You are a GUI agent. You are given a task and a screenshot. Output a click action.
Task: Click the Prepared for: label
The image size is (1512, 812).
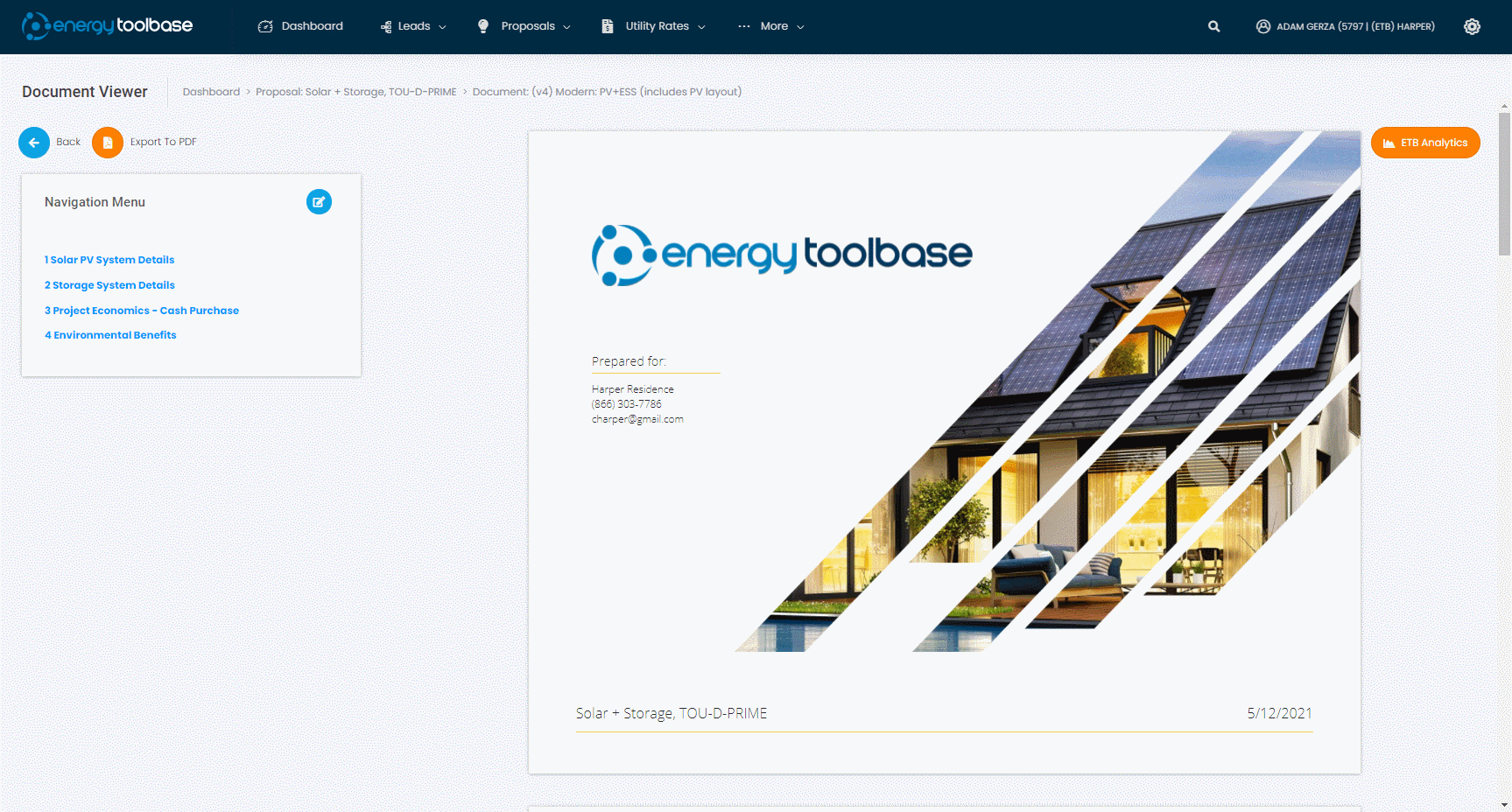click(629, 361)
